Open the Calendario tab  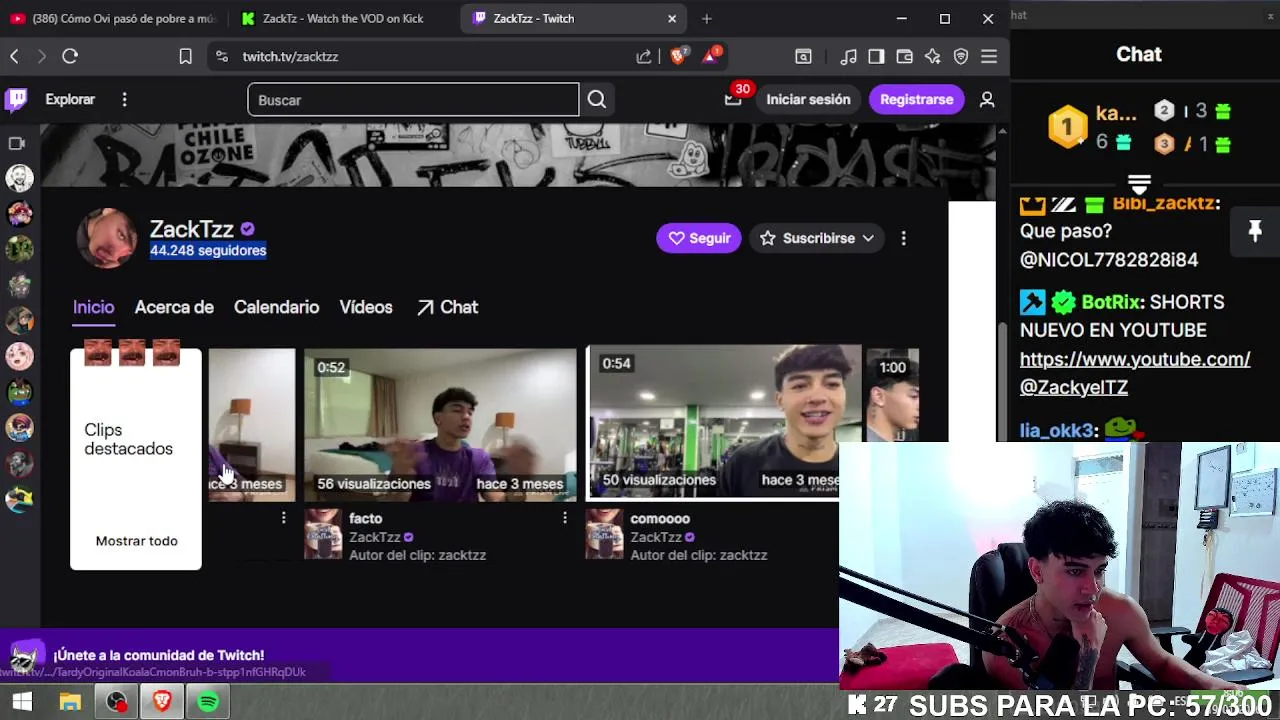point(276,307)
